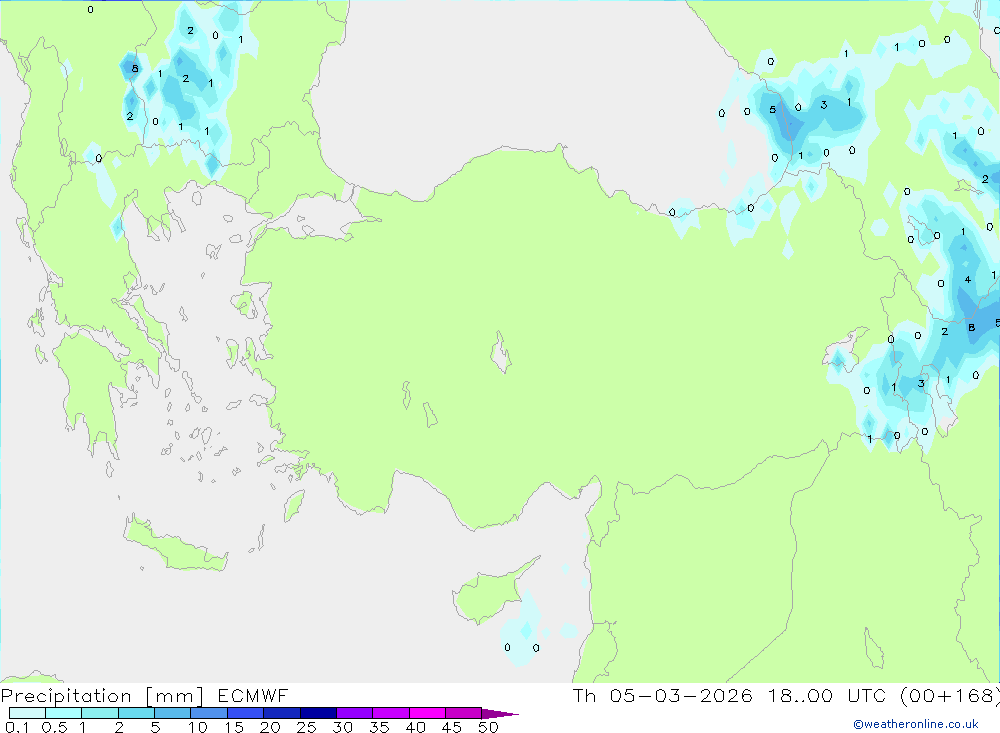Viewport: 1000px width, 733px height.
Task: Select the 5–10 mm blue legend swatch
Action: 173,713
